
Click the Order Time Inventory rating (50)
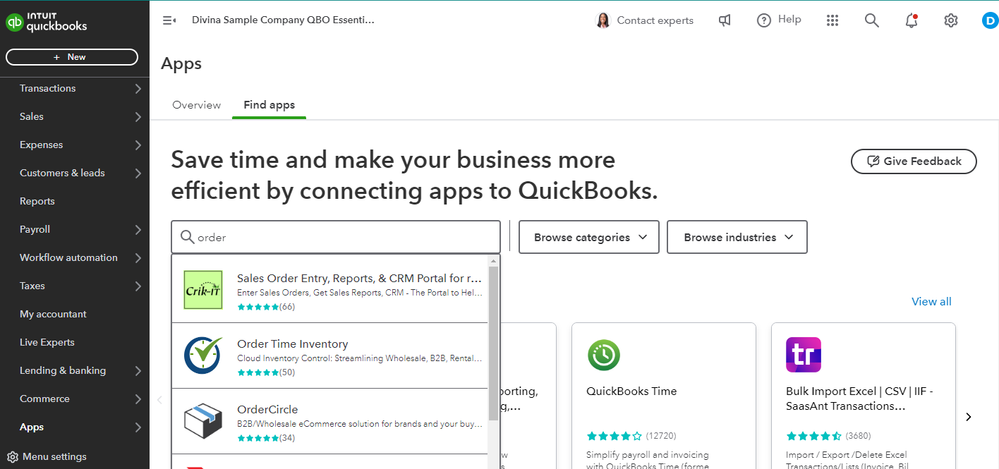click(266, 372)
